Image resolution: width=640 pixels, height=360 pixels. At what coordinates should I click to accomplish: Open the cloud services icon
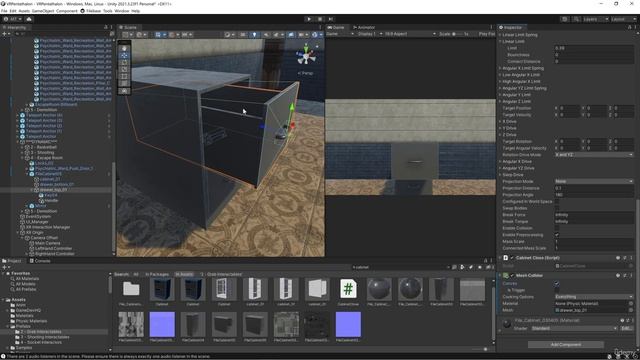[29, 19]
